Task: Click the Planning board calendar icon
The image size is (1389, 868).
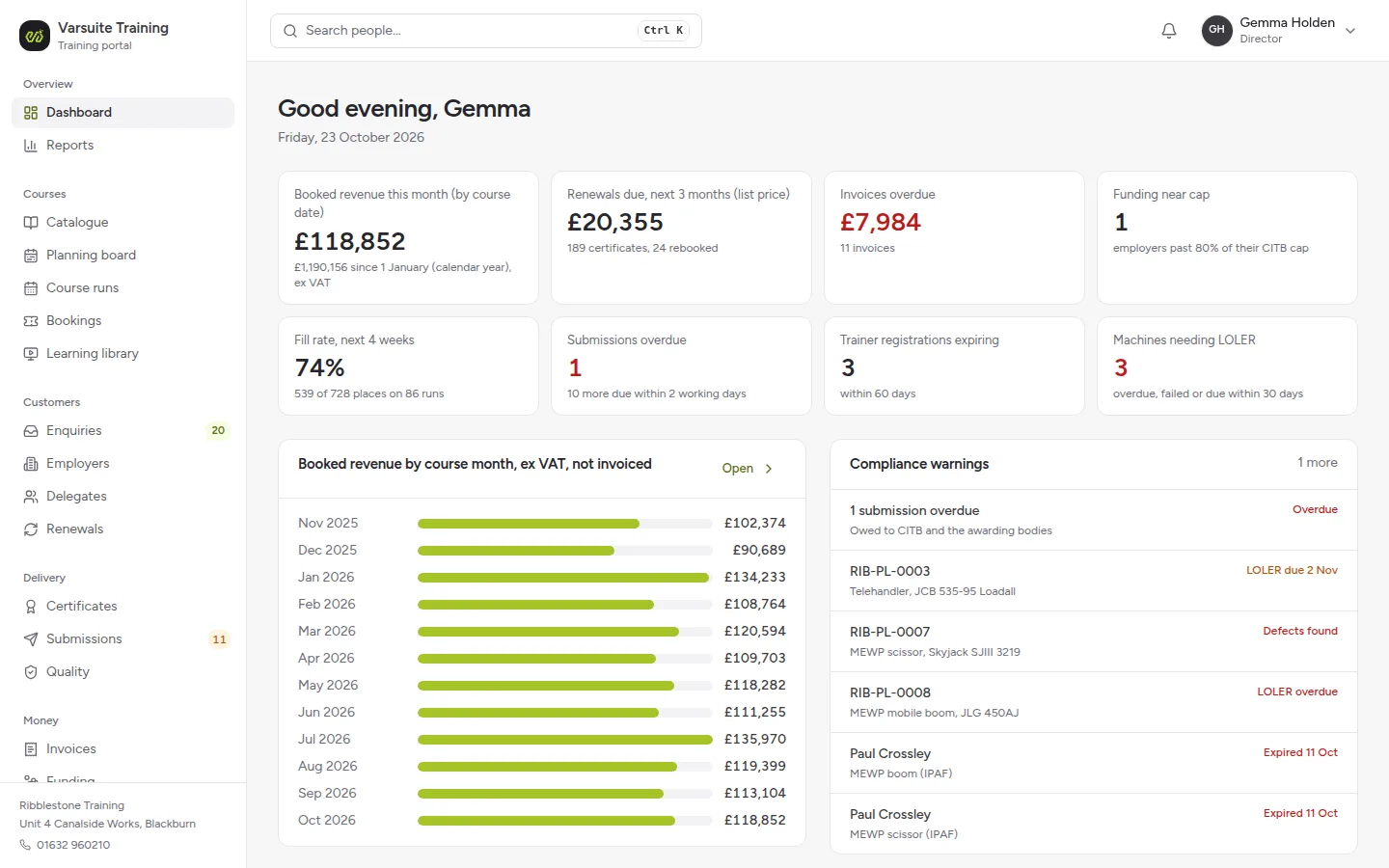Action: click(31, 256)
